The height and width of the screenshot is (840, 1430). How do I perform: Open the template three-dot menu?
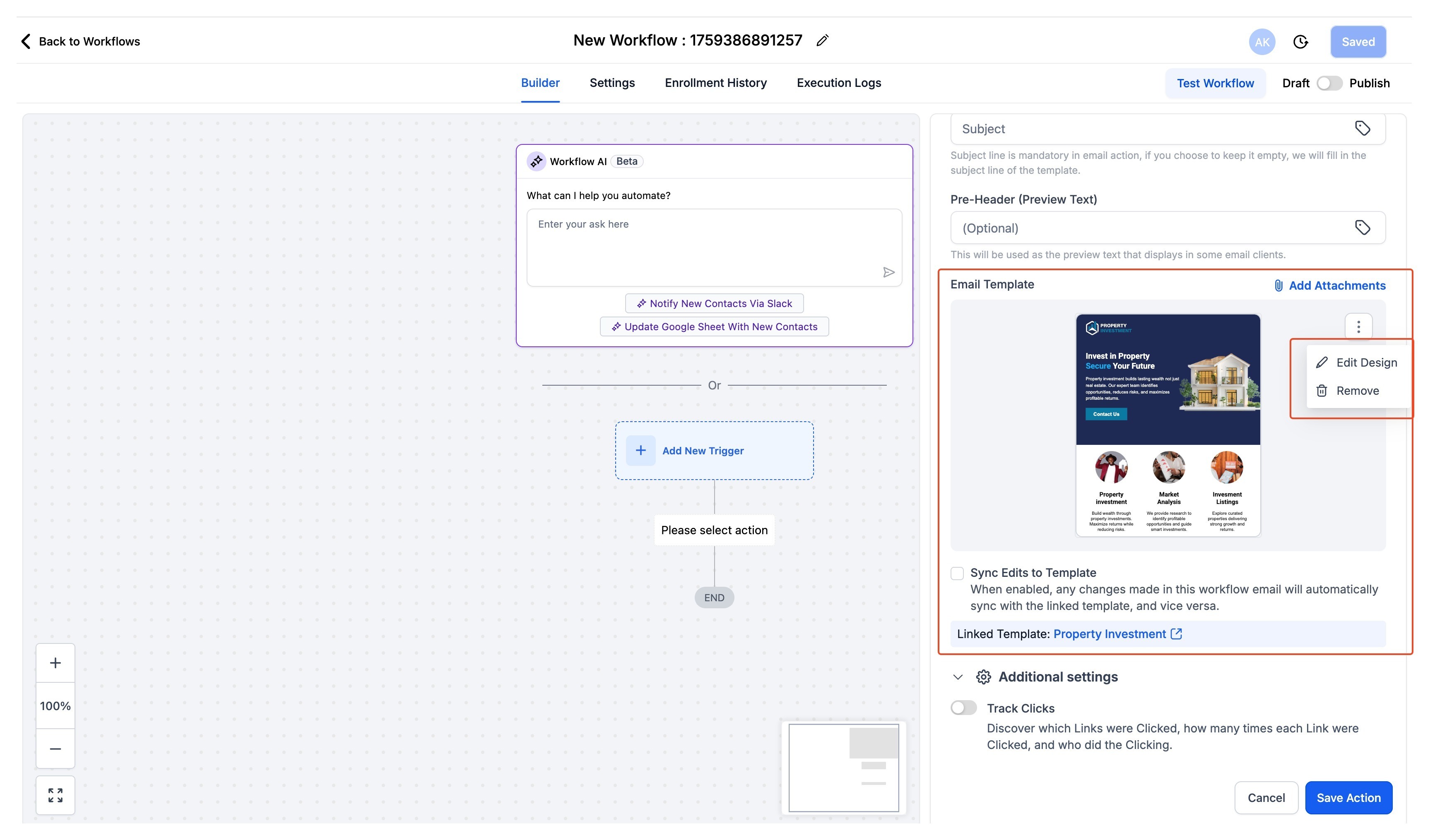(x=1358, y=327)
